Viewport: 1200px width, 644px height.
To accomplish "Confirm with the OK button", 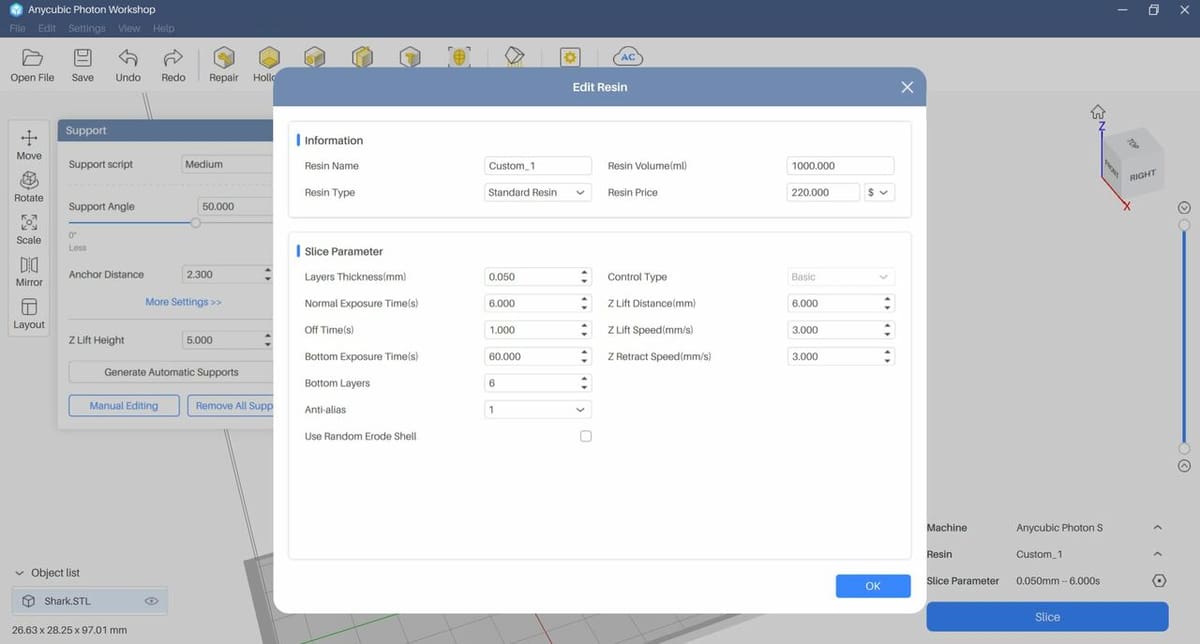I will (873, 586).
